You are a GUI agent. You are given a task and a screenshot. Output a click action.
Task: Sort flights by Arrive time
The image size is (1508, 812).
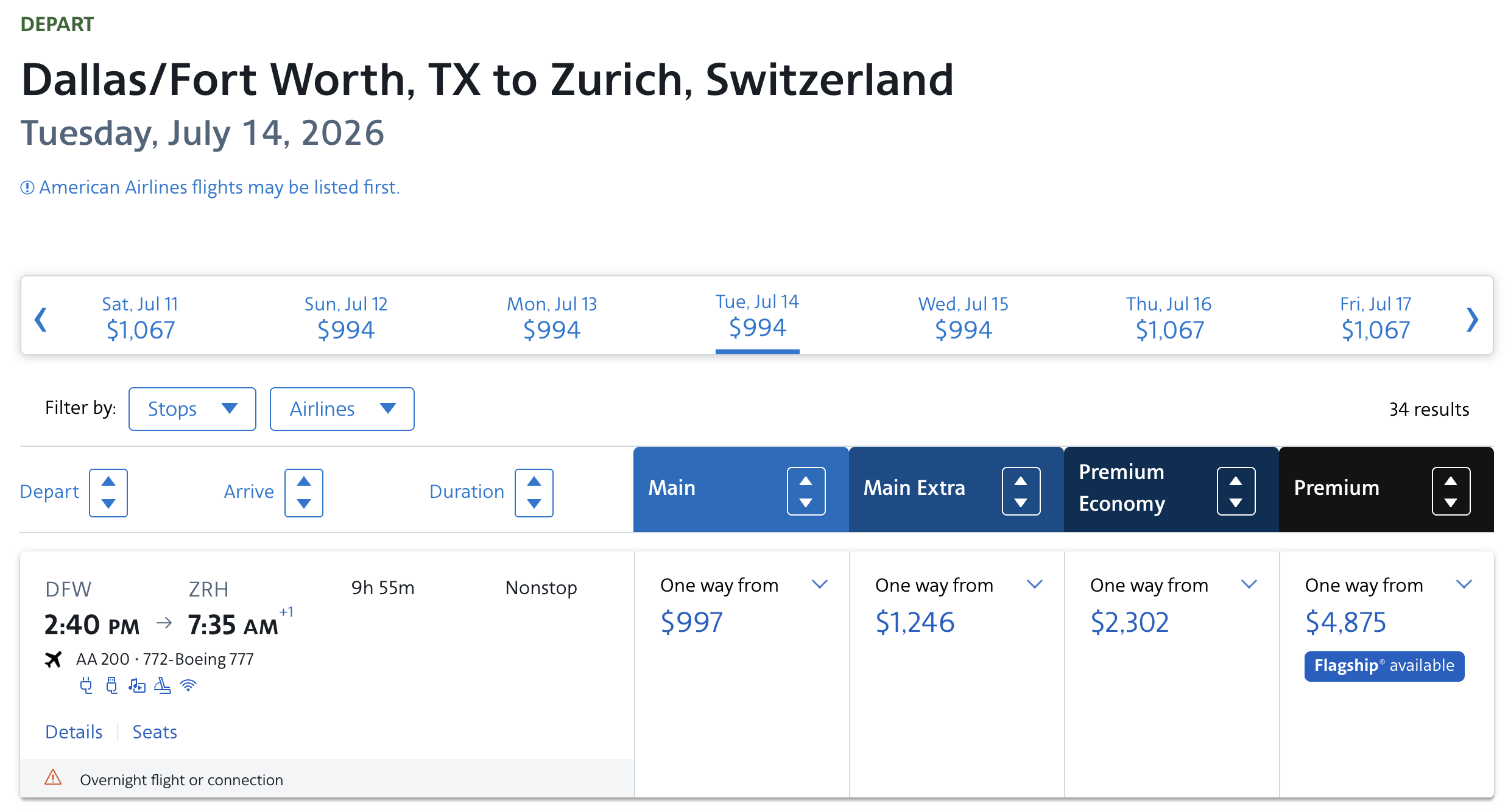(304, 492)
